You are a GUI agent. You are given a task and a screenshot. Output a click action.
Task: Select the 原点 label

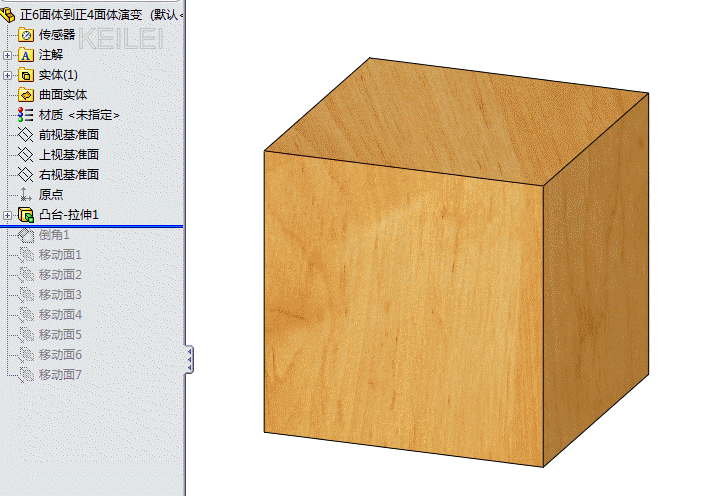point(51,195)
